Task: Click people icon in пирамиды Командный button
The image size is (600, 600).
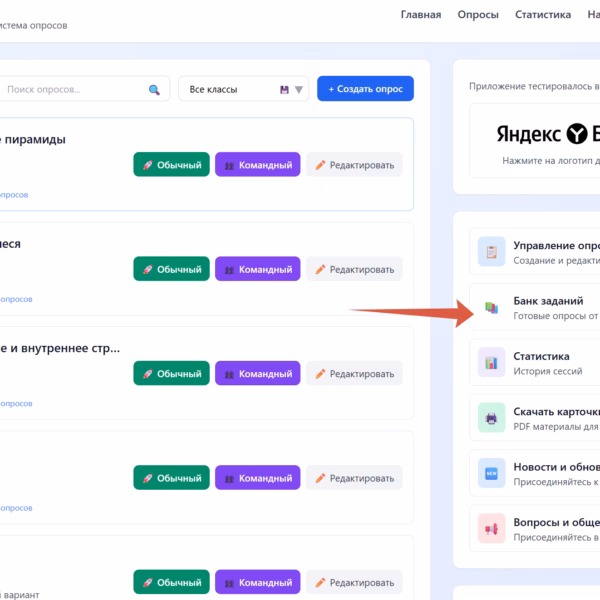Action: pyautogui.click(x=229, y=166)
